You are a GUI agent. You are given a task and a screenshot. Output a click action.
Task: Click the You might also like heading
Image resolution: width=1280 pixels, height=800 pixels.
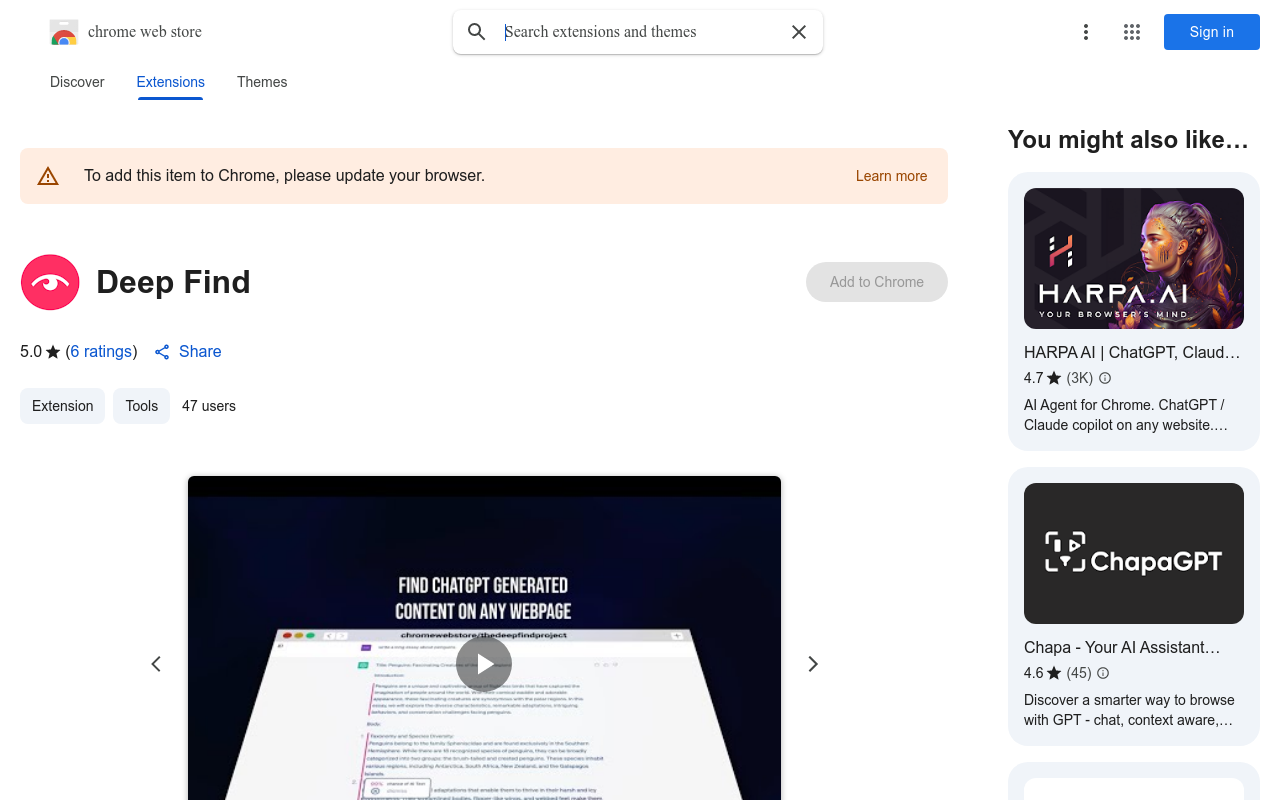coord(1128,140)
